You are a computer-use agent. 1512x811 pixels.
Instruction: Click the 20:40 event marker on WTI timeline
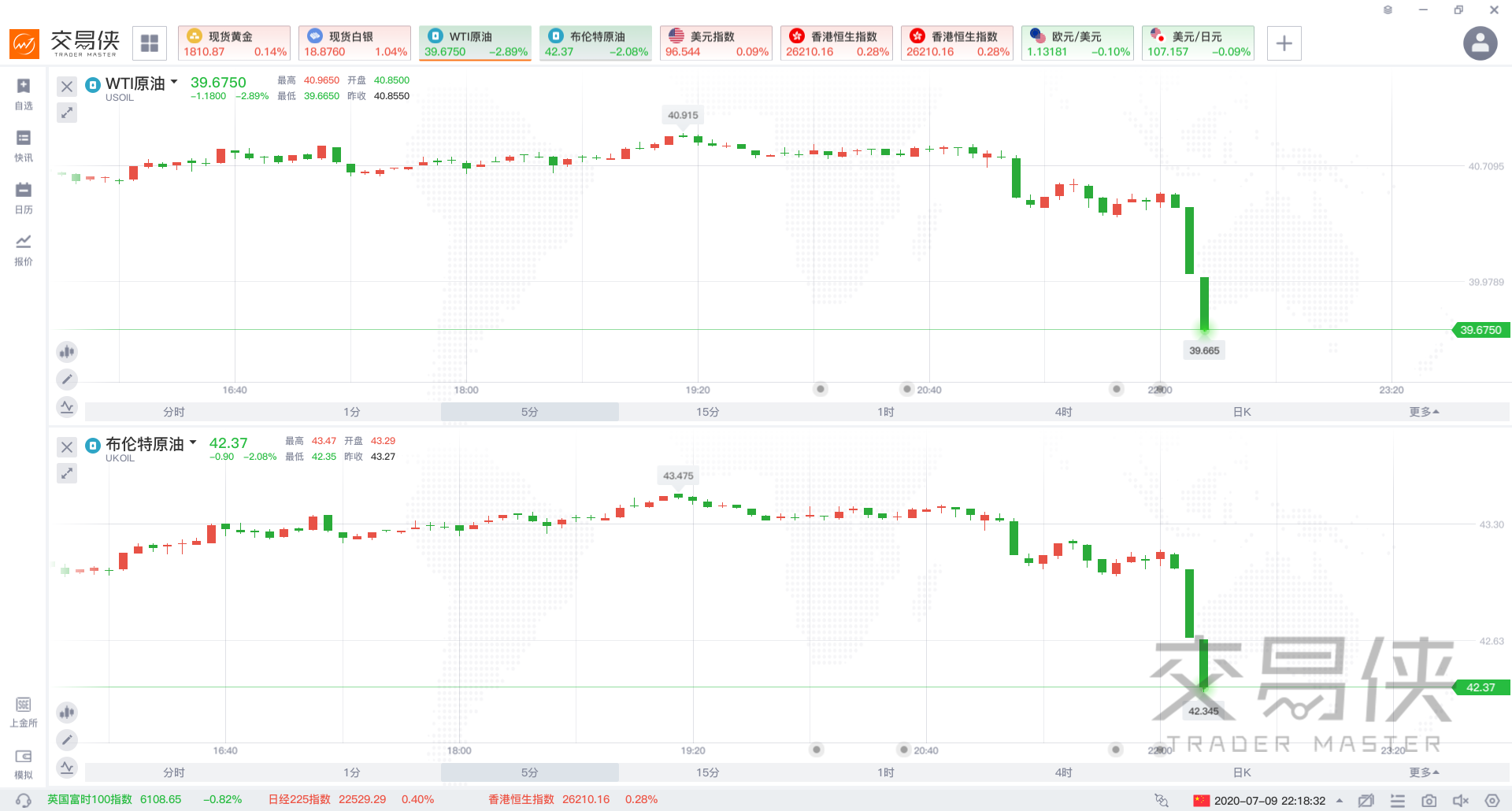click(x=907, y=389)
